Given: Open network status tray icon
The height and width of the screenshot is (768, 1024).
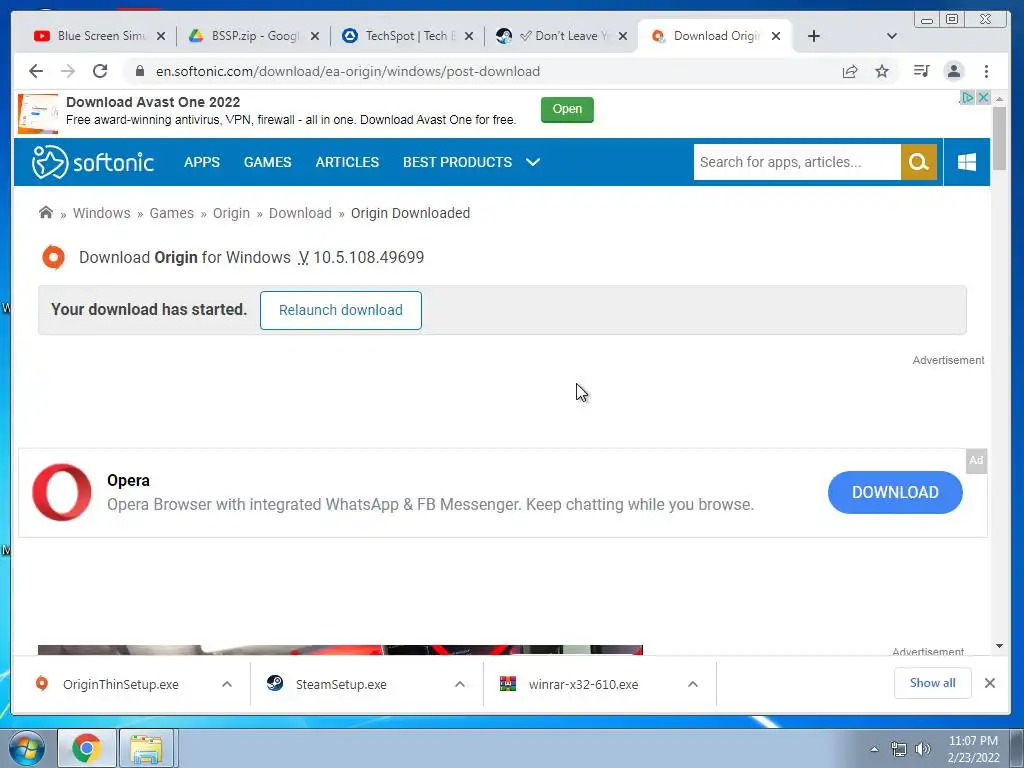Looking at the screenshot, I should point(899,749).
